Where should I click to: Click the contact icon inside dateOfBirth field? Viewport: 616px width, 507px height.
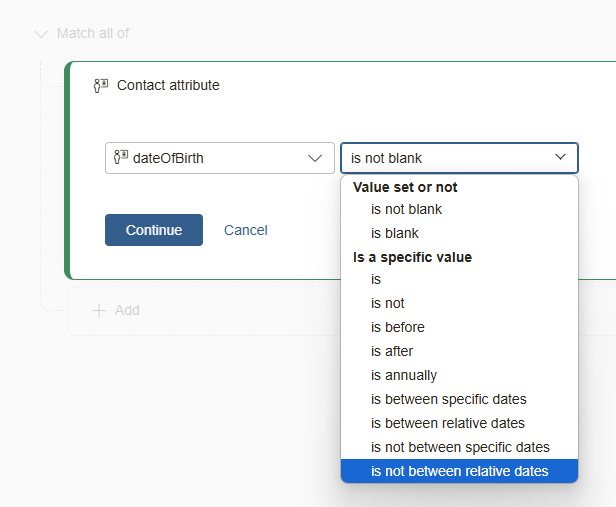click(x=121, y=157)
